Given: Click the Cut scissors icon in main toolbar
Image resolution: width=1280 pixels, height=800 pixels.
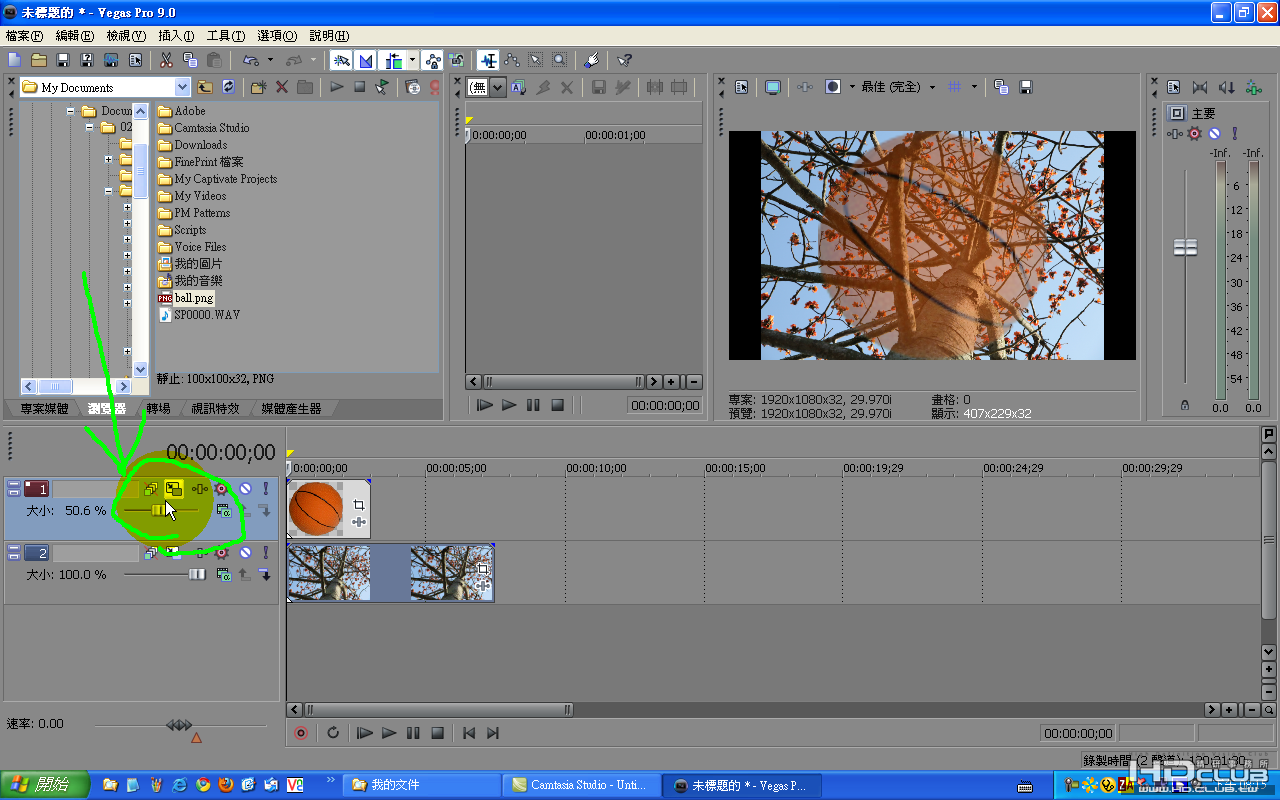Looking at the screenshot, I should (166, 61).
